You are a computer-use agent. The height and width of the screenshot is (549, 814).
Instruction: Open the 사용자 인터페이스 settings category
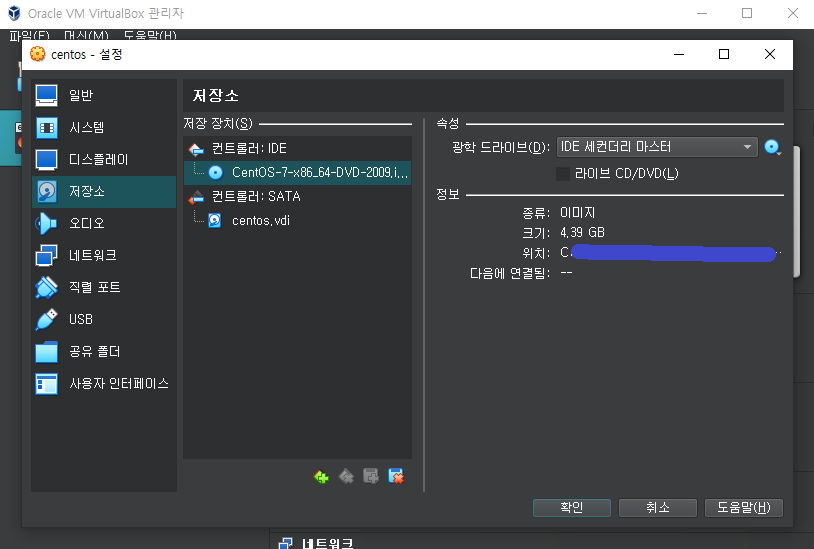(x=104, y=384)
